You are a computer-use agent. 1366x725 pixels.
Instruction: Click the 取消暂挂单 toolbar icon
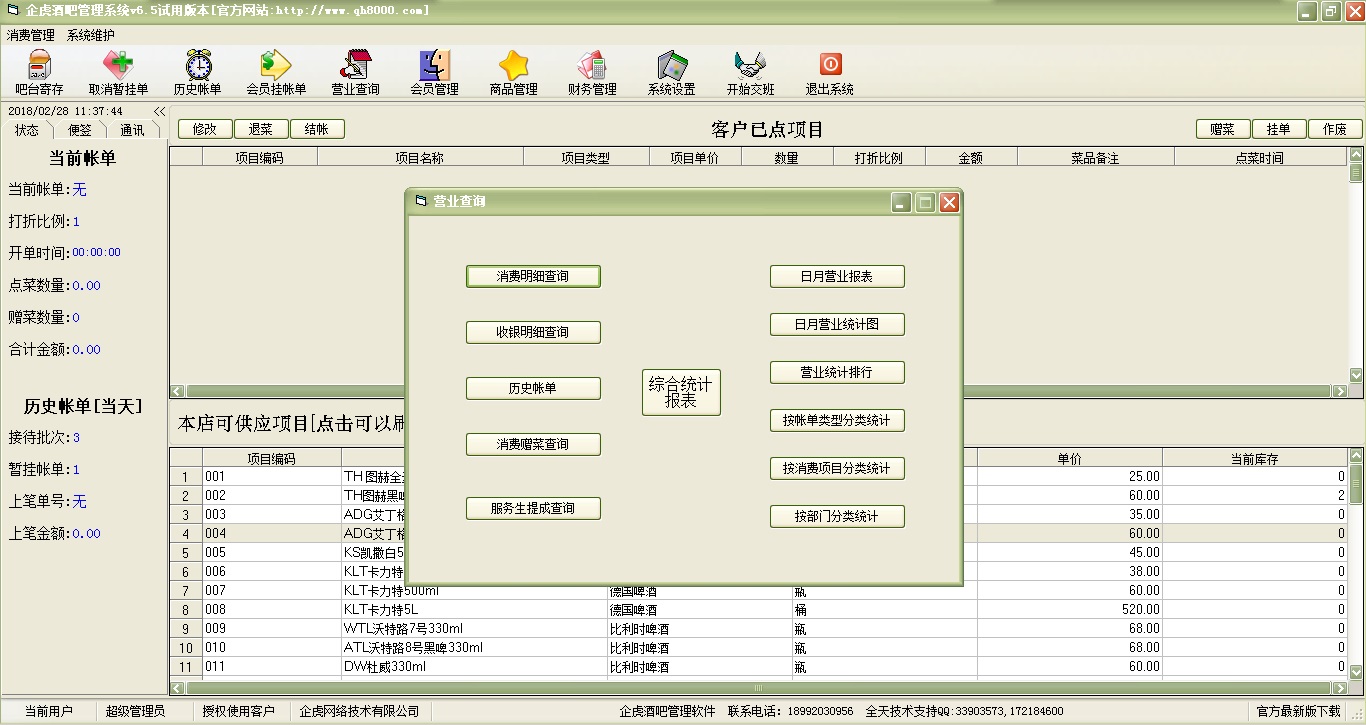click(x=118, y=73)
